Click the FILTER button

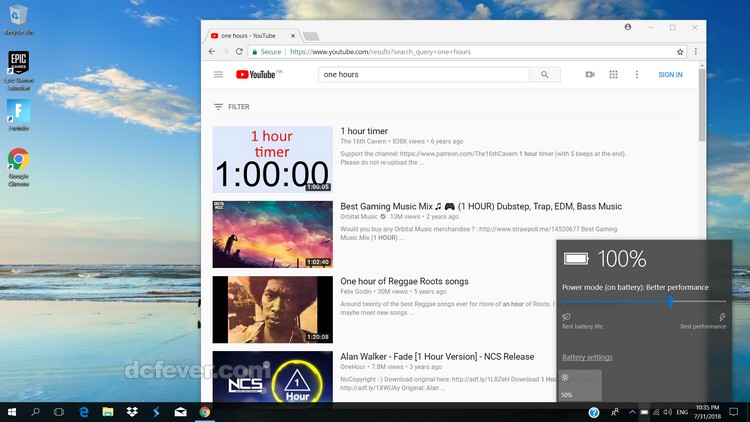[x=232, y=107]
